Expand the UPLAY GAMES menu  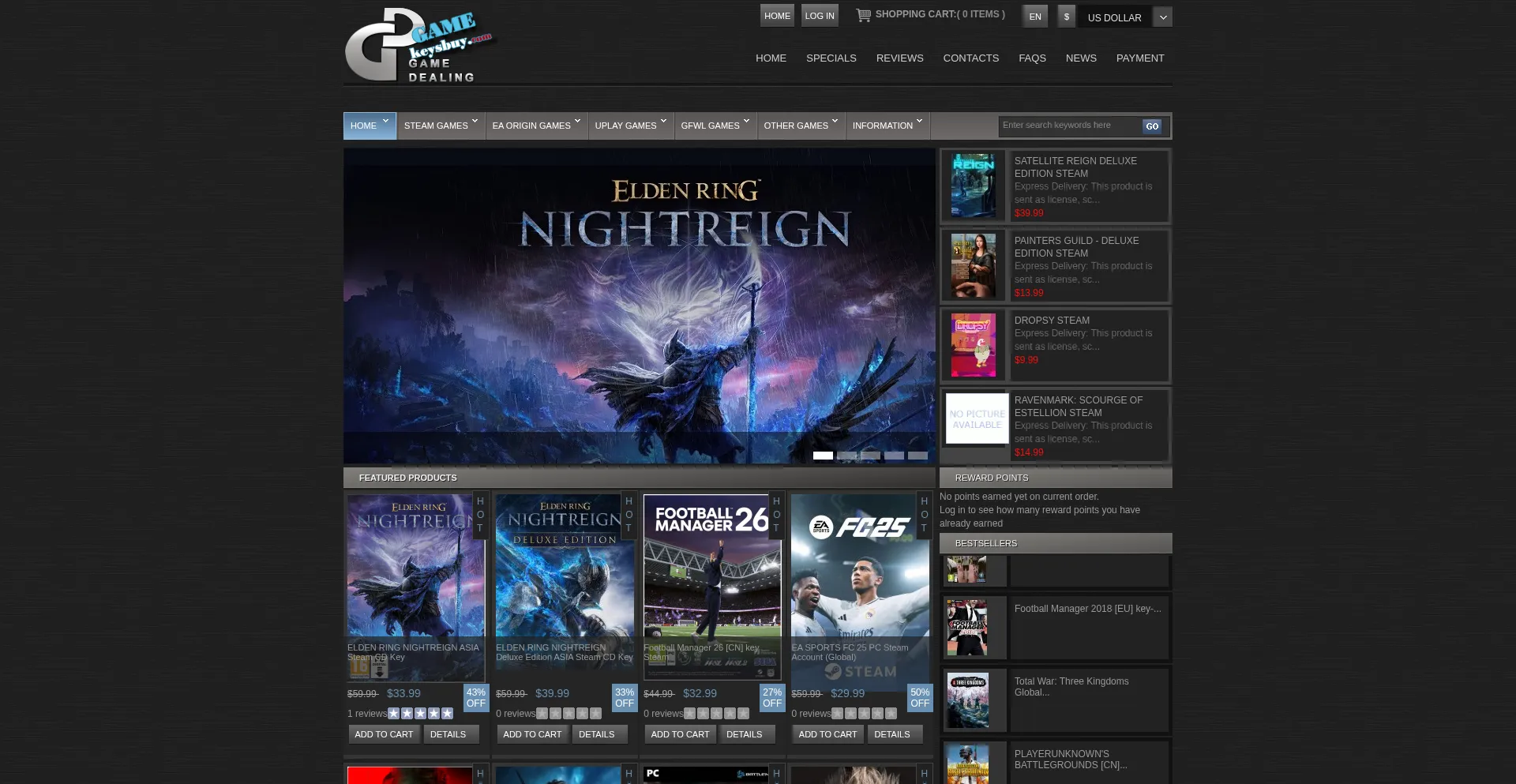tap(630, 126)
